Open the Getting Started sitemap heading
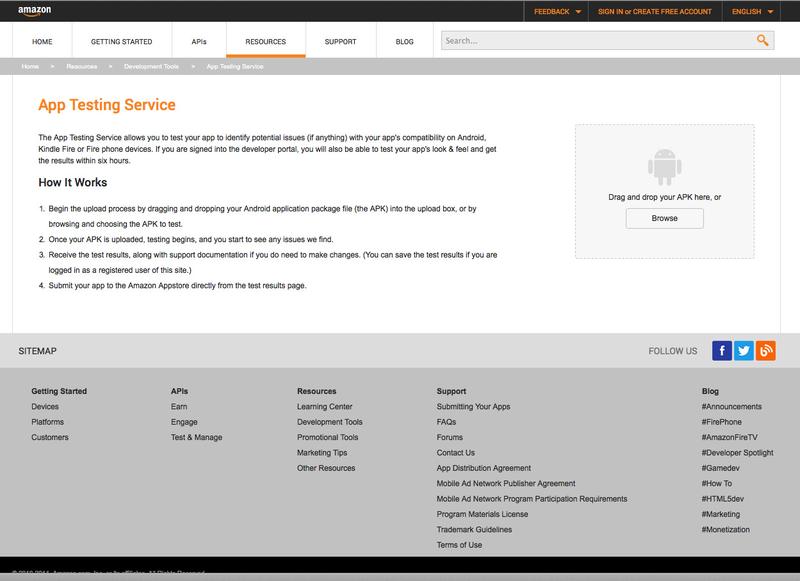 point(59,391)
